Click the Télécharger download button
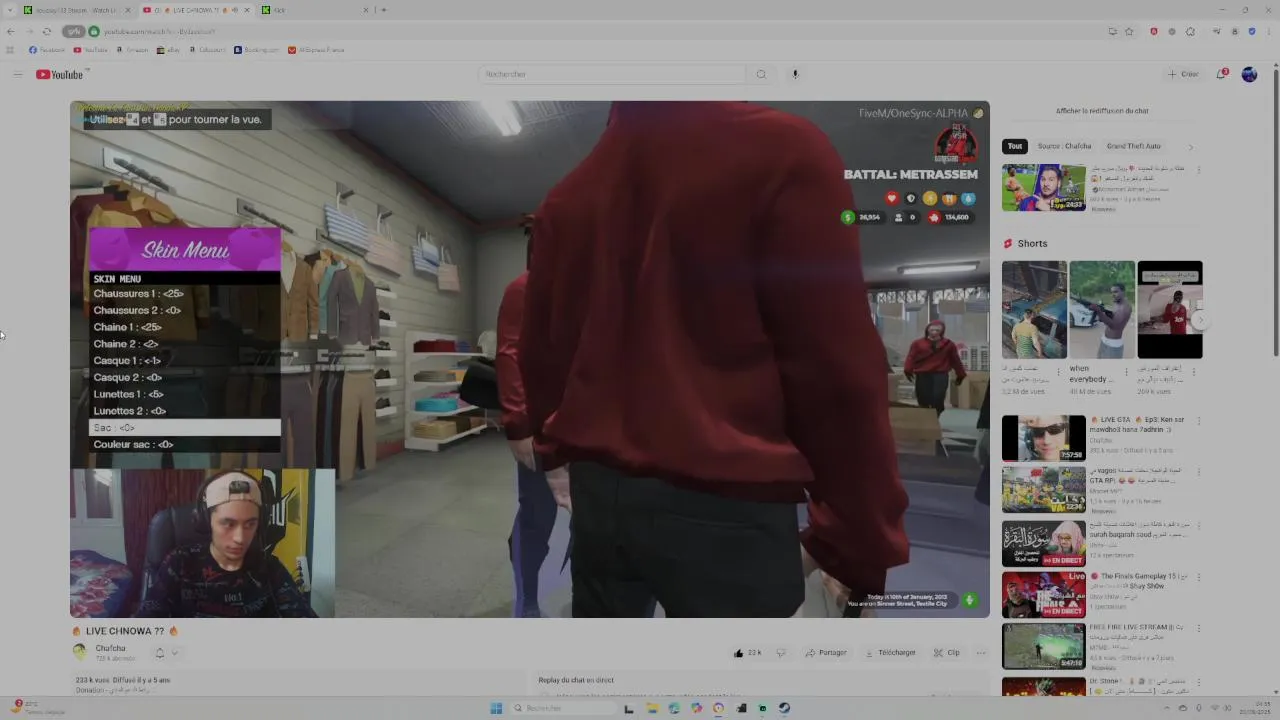The width and height of the screenshot is (1280, 720). 890,653
